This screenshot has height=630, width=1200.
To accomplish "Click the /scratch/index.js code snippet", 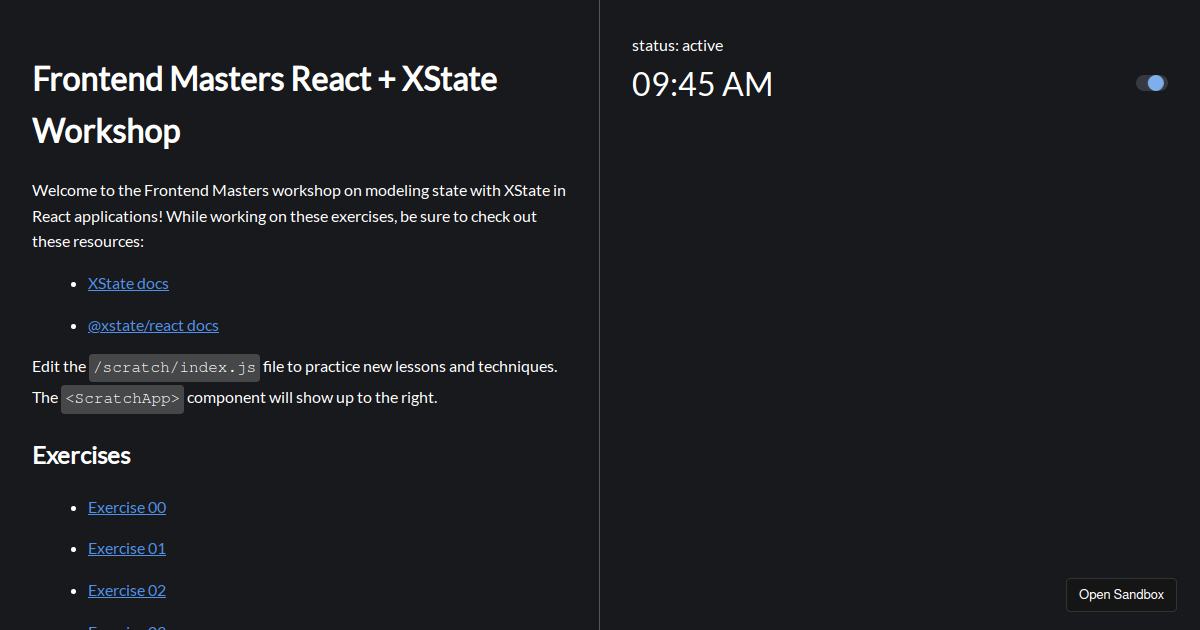I will pyautogui.click(x=174, y=367).
